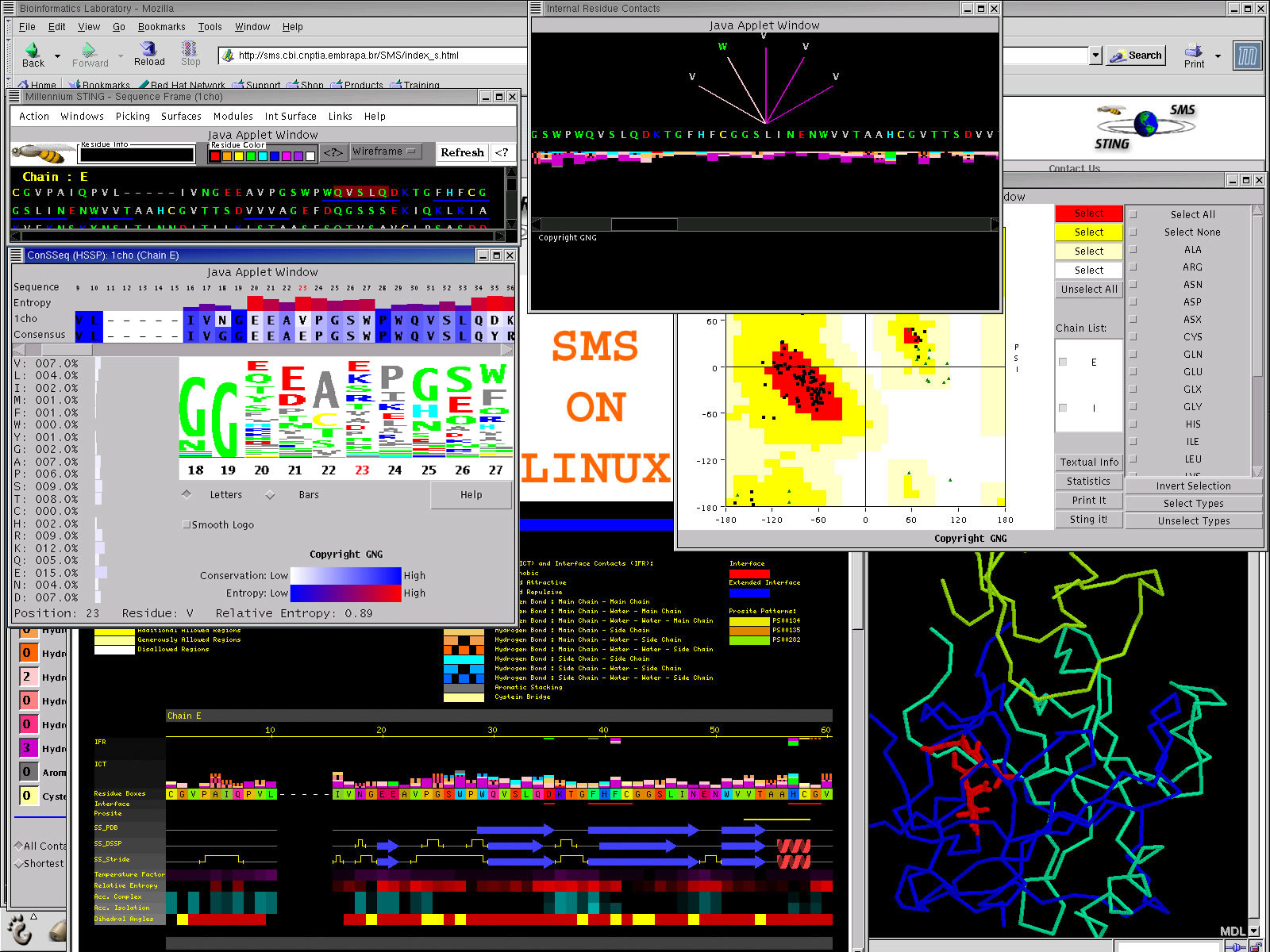Click the bee logo in Sequence Frame

click(x=43, y=152)
